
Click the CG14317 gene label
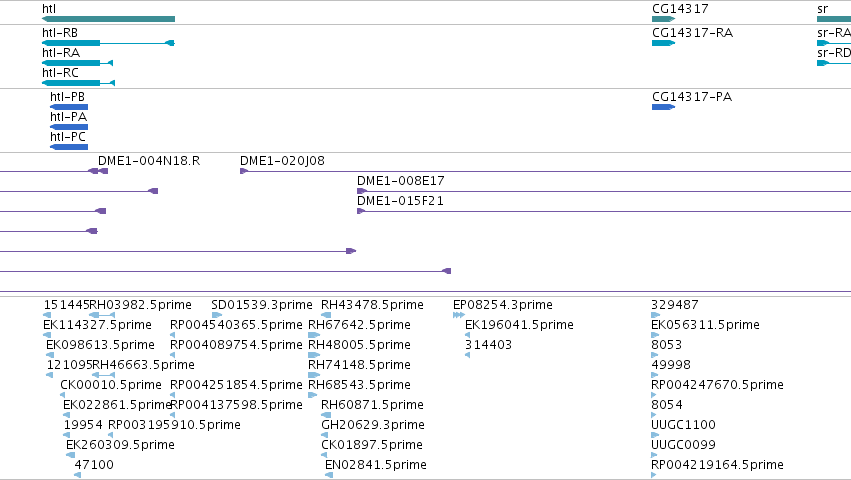click(680, 9)
